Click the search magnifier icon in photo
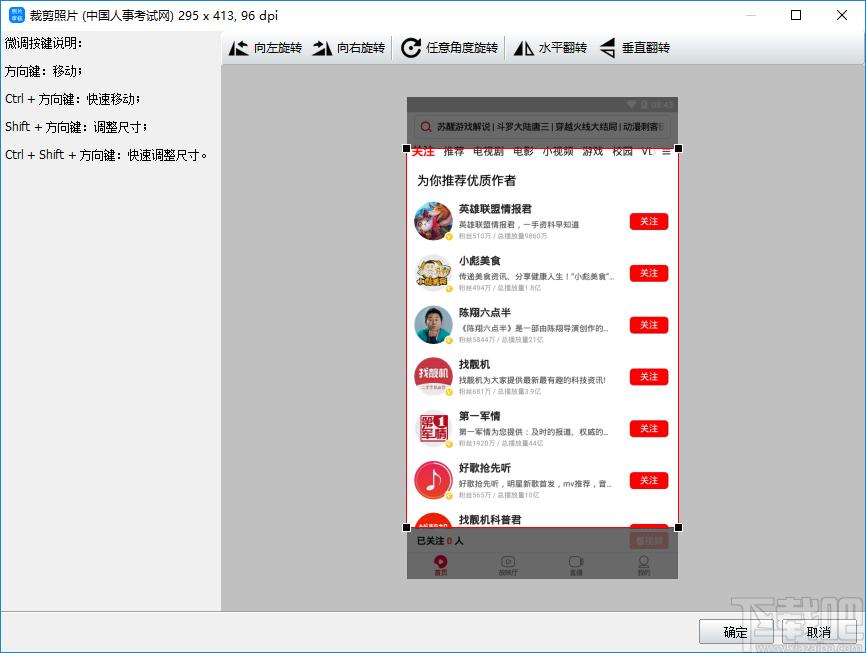The height and width of the screenshot is (653, 866). (425, 127)
